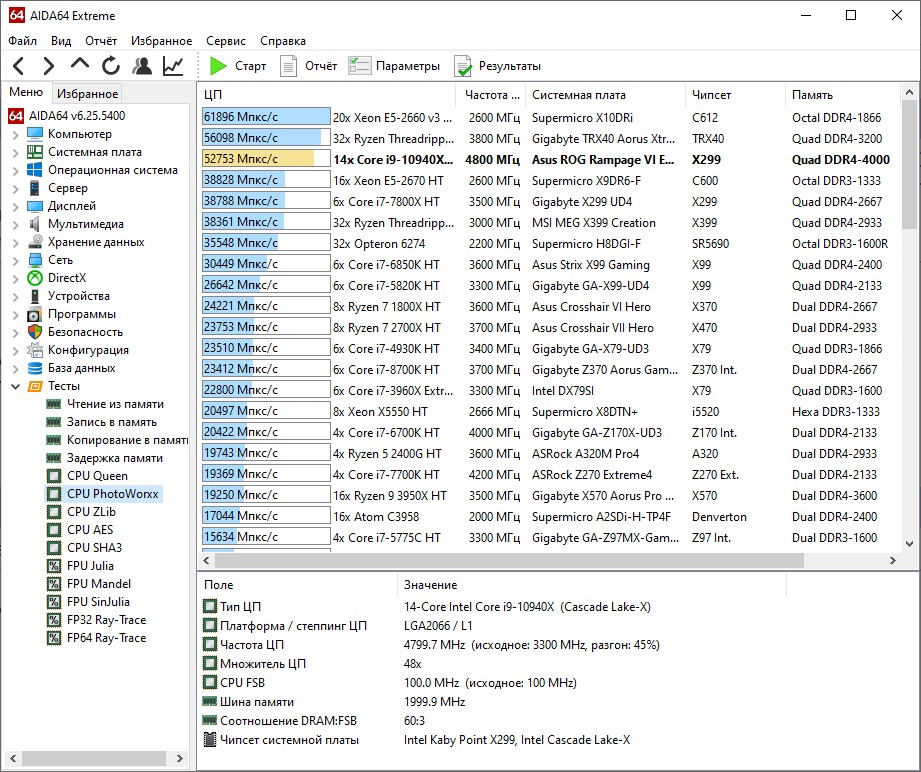Open the Задержка памяти test

pyautogui.click(x=115, y=458)
